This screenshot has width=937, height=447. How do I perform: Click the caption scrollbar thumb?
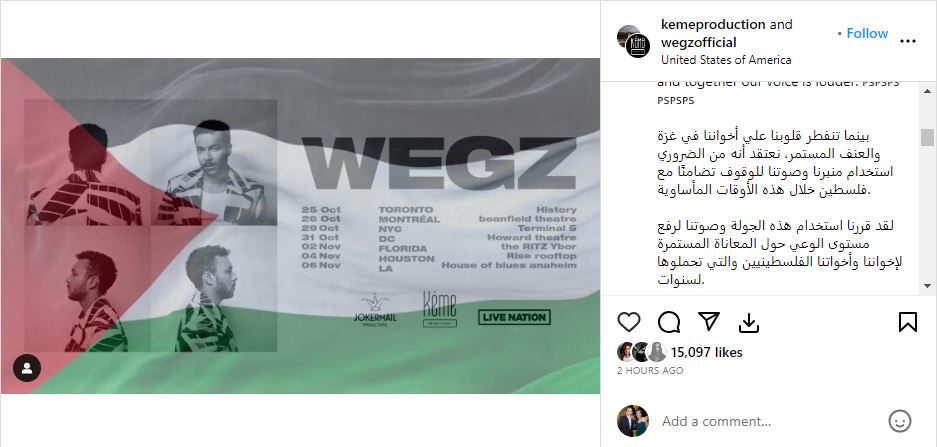point(927,137)
